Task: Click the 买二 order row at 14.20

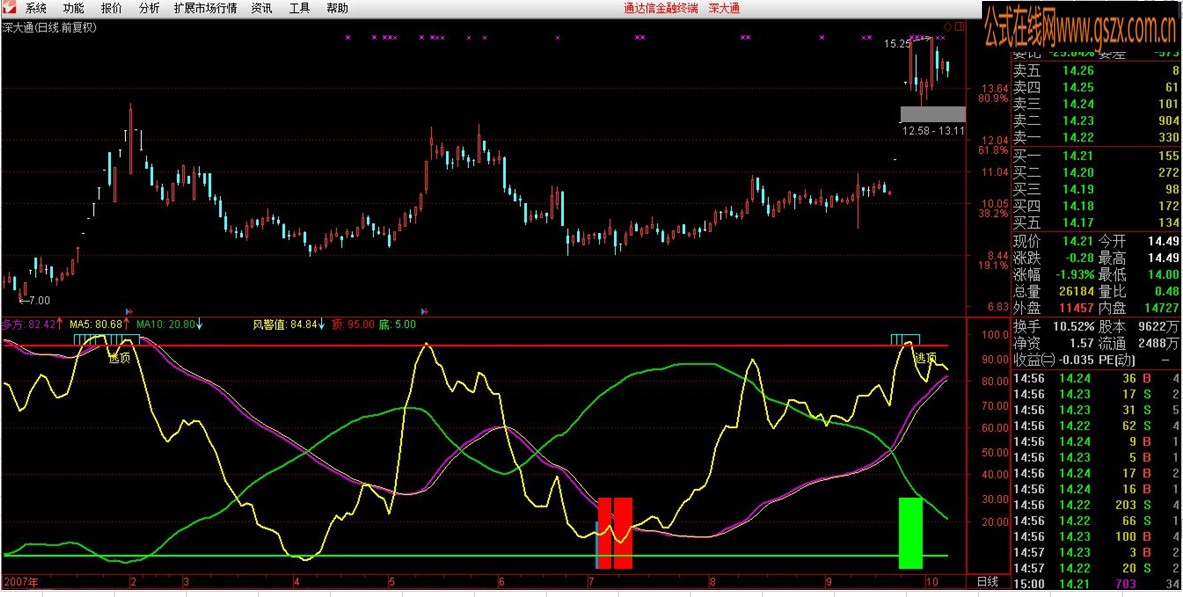Action: coord(1095,173)
